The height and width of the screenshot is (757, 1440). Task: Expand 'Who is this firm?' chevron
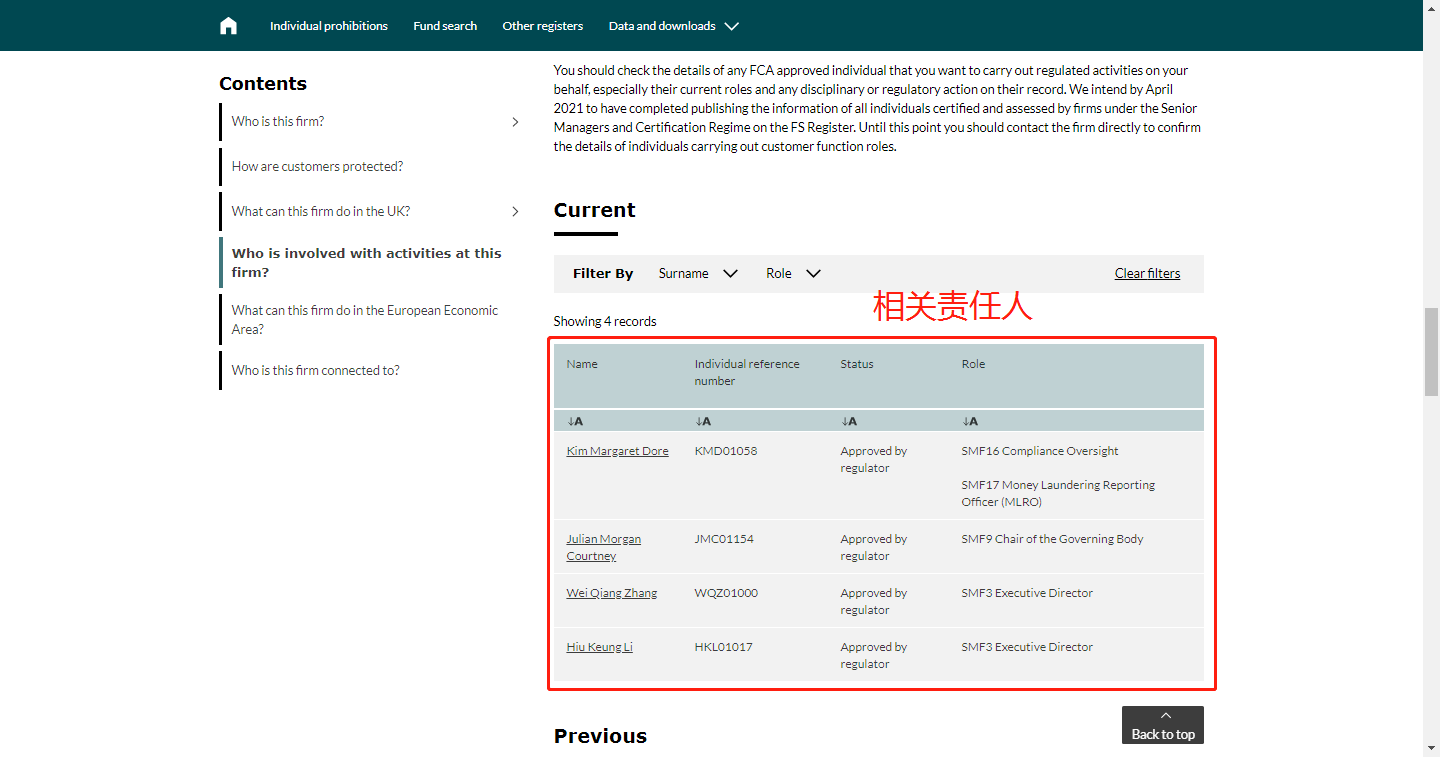tap(515, 122)
